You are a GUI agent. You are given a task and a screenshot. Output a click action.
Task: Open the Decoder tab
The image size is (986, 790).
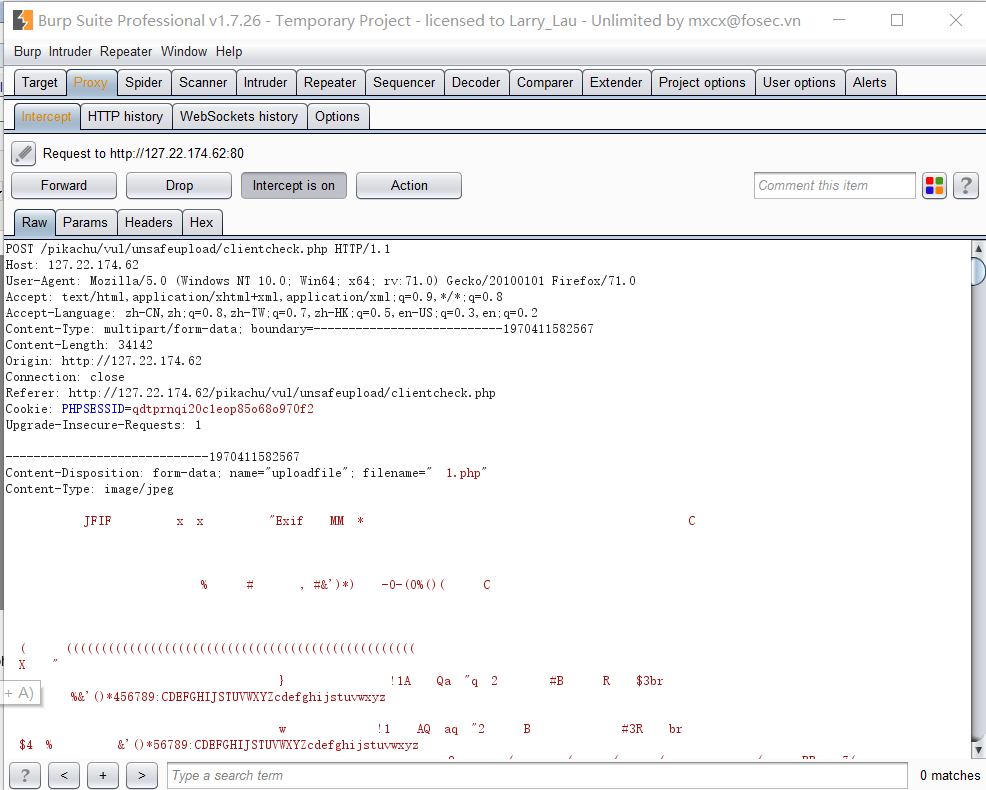click(476, 82)
